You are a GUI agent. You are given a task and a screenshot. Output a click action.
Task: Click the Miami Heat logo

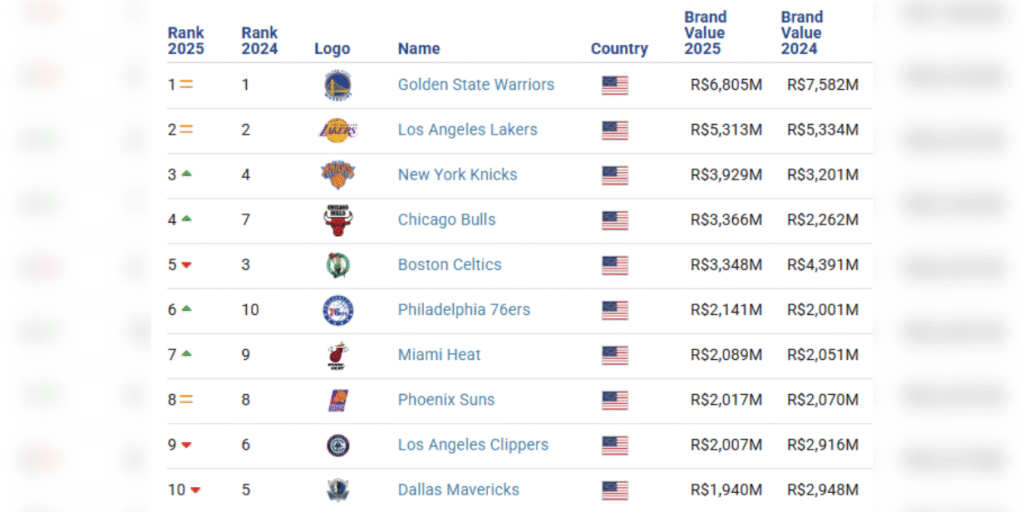(337, 355)
